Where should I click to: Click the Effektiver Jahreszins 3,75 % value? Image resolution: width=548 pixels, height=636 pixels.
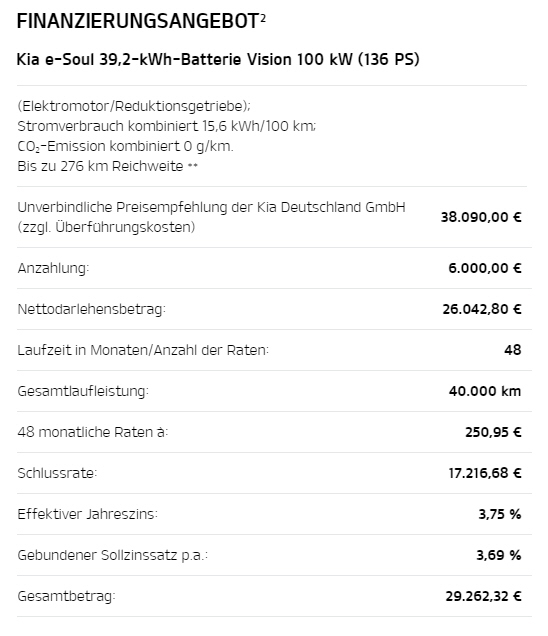point(500,514)
